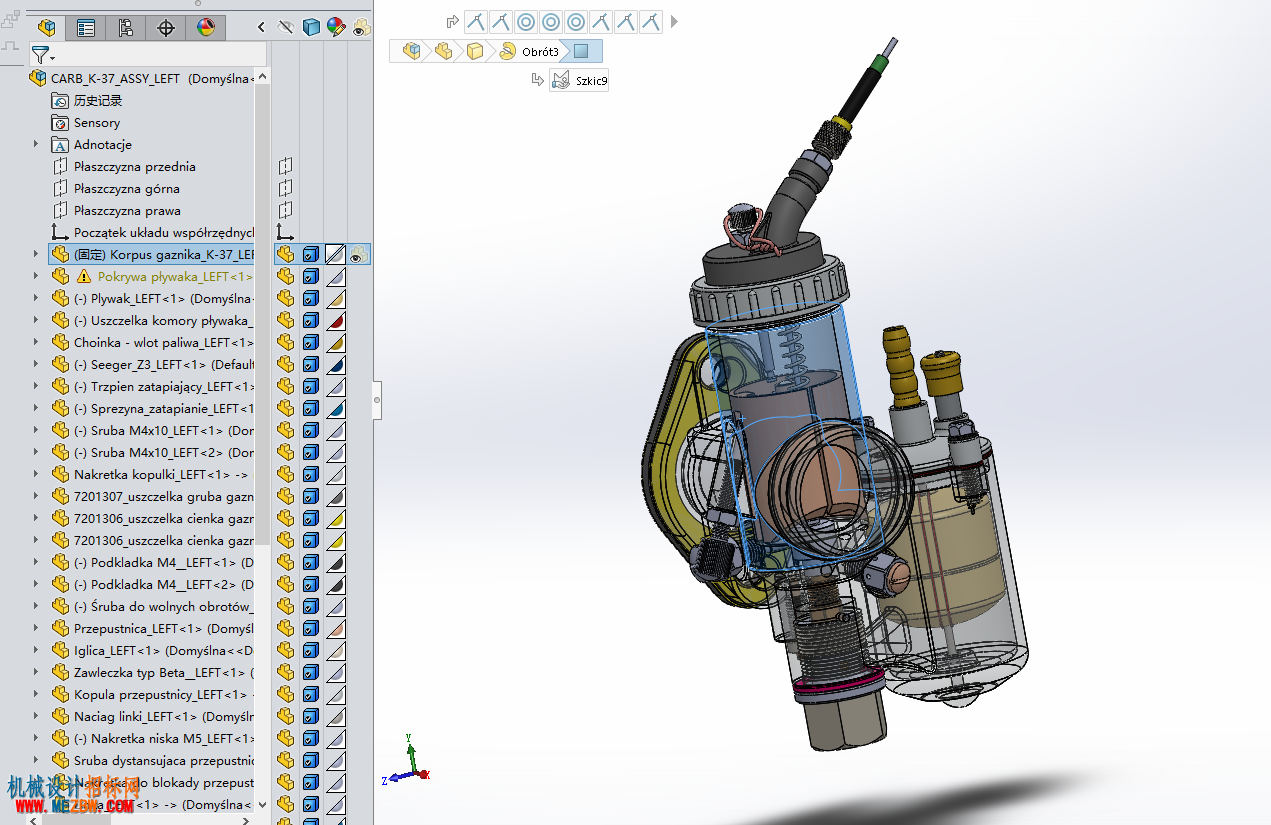Open the ConfigurationManager tab
Viewport: 1271px width, 825px height.
point(126,28)
